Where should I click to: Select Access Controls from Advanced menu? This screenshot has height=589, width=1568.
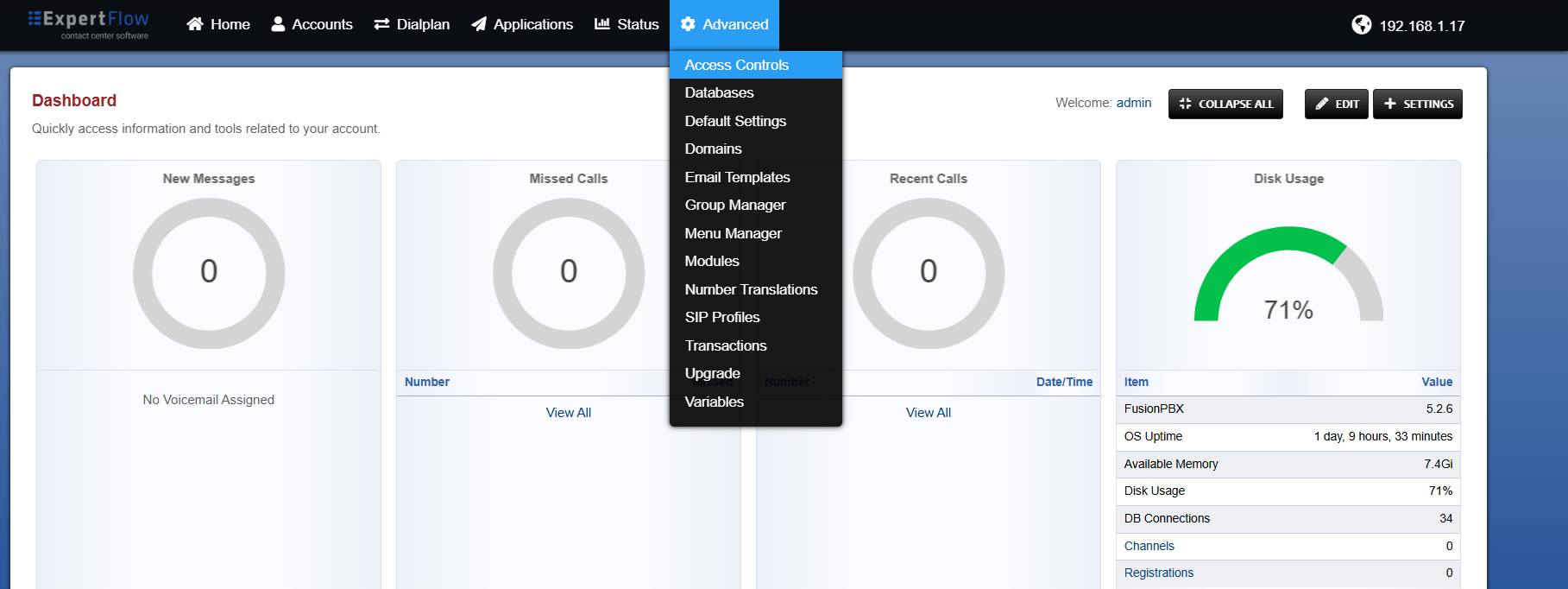pyautogui.click(x=756, y=65)
